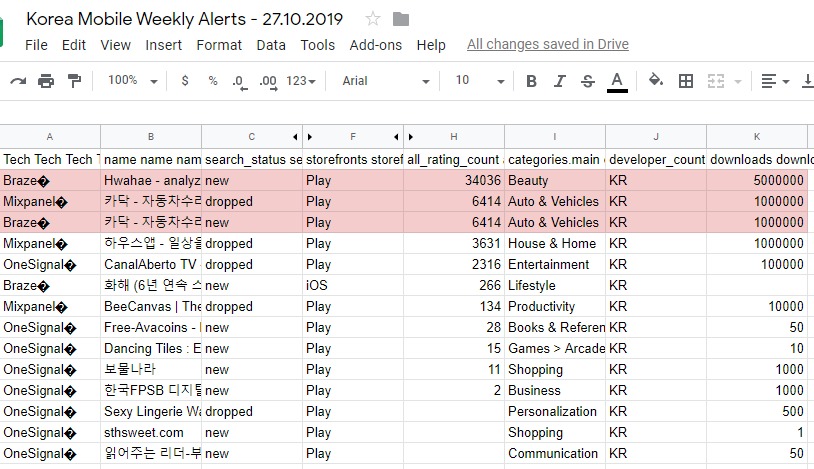Open the font size 10 dropdown

(x=475, y=81)
